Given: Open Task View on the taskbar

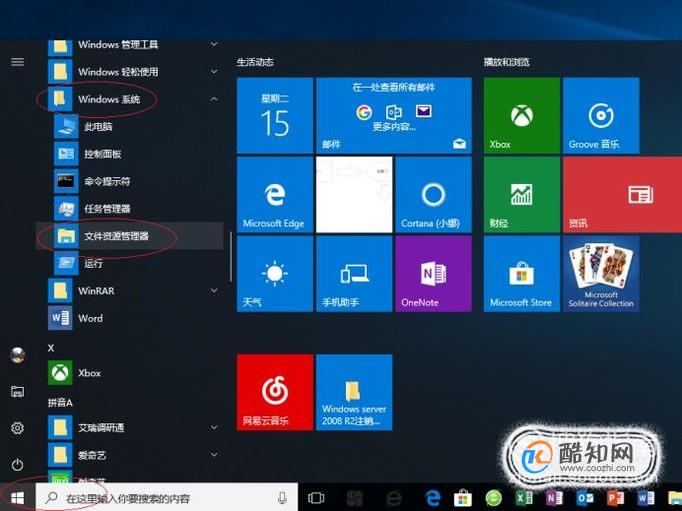Looking at the screenshot, I should click(x=316, y=498).
